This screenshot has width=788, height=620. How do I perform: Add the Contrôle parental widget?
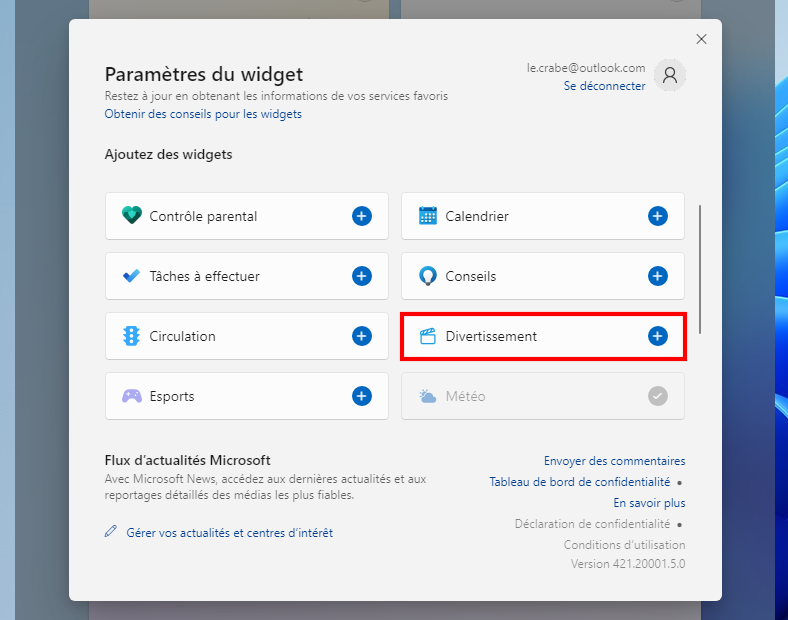tap(362, 216)
